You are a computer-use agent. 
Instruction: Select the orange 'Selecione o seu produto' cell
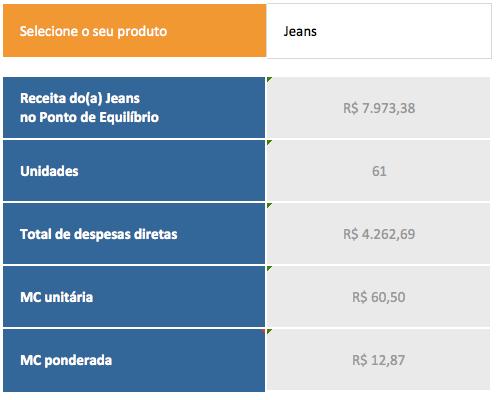(x=135, y=31)
